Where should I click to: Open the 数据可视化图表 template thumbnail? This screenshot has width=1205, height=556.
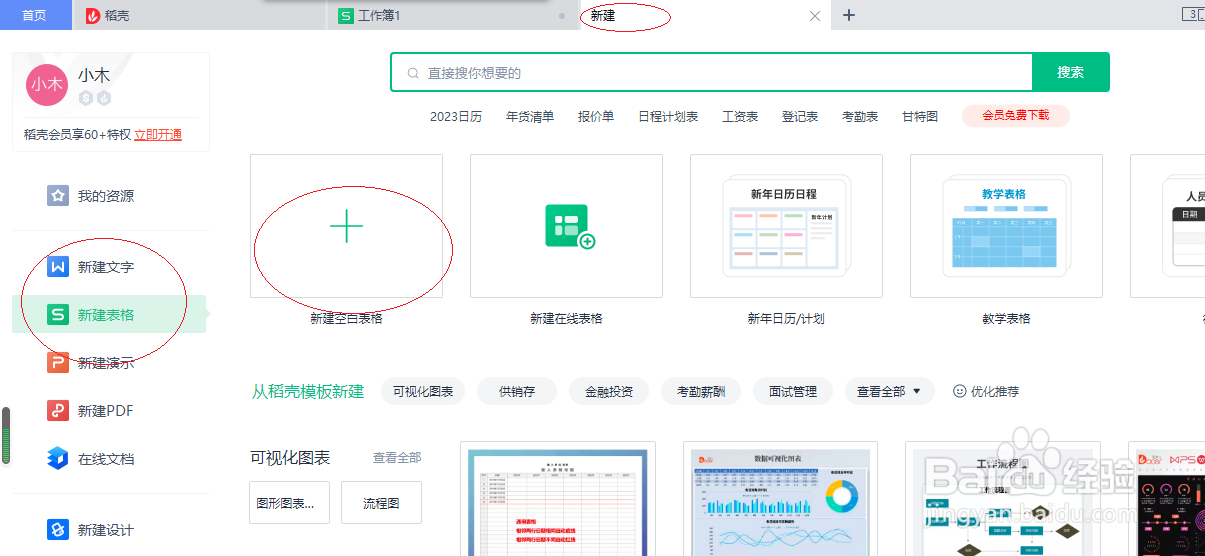(x=780, y=498)
